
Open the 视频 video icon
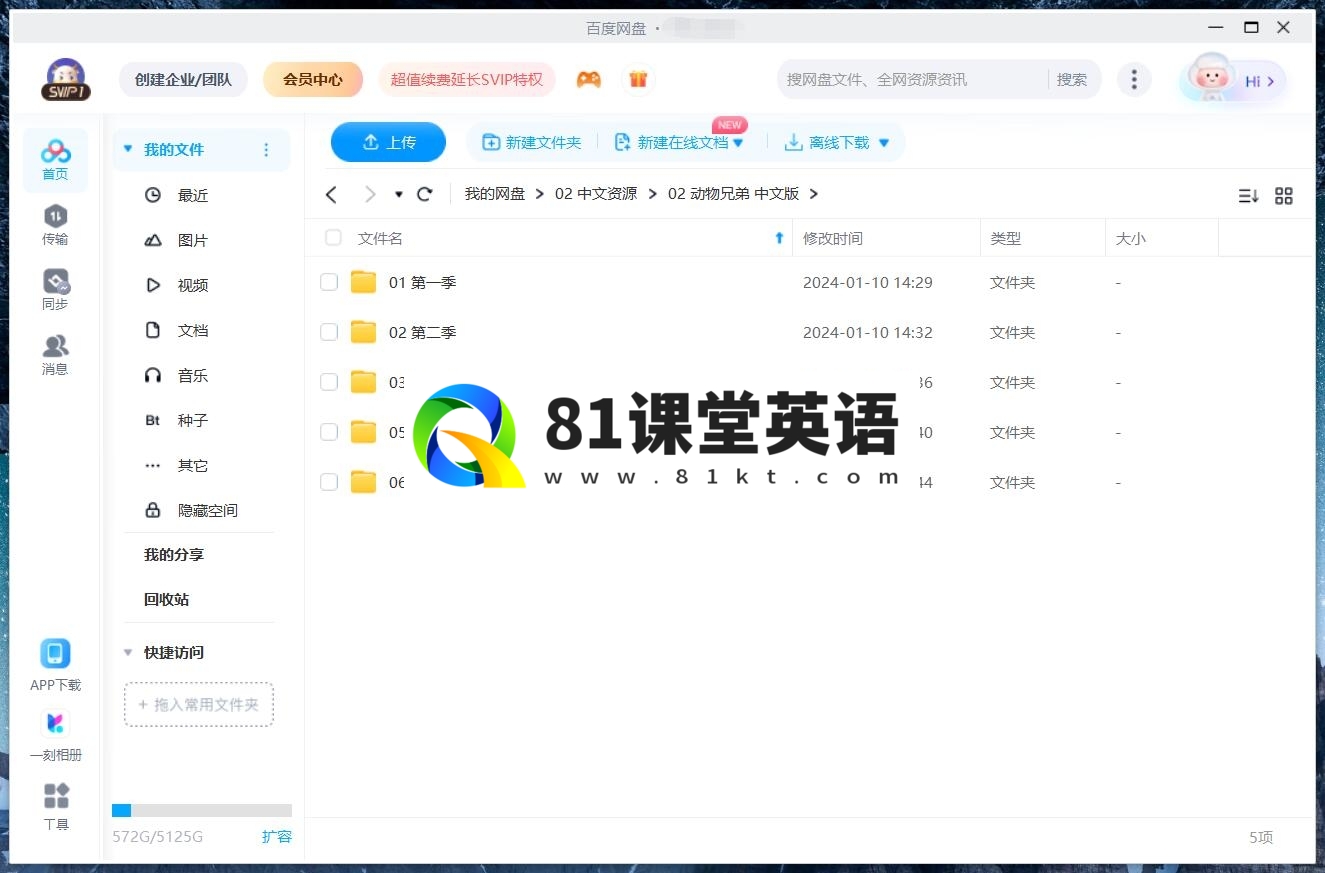tap(153, 285)
